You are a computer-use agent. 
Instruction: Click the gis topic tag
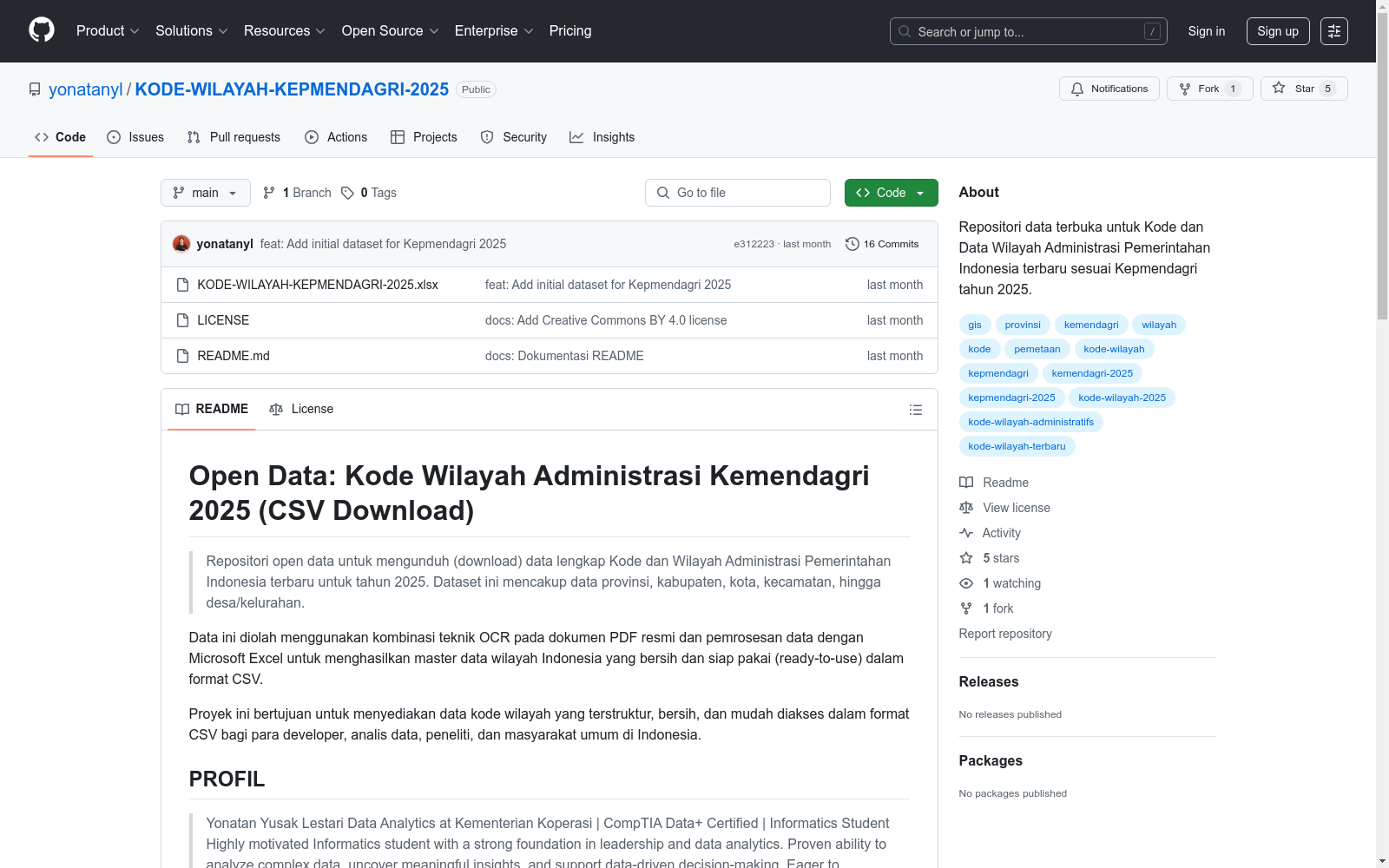tap(975, 325)
